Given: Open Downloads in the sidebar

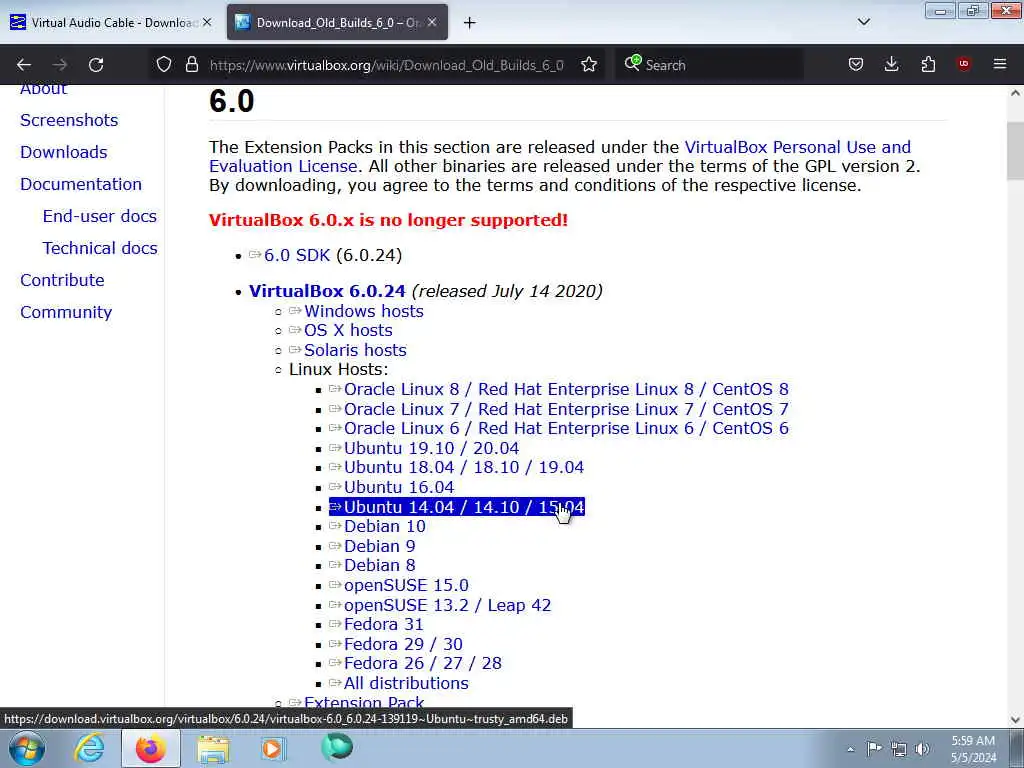Looking at the screenshot, I should click(x=64, y=152).
